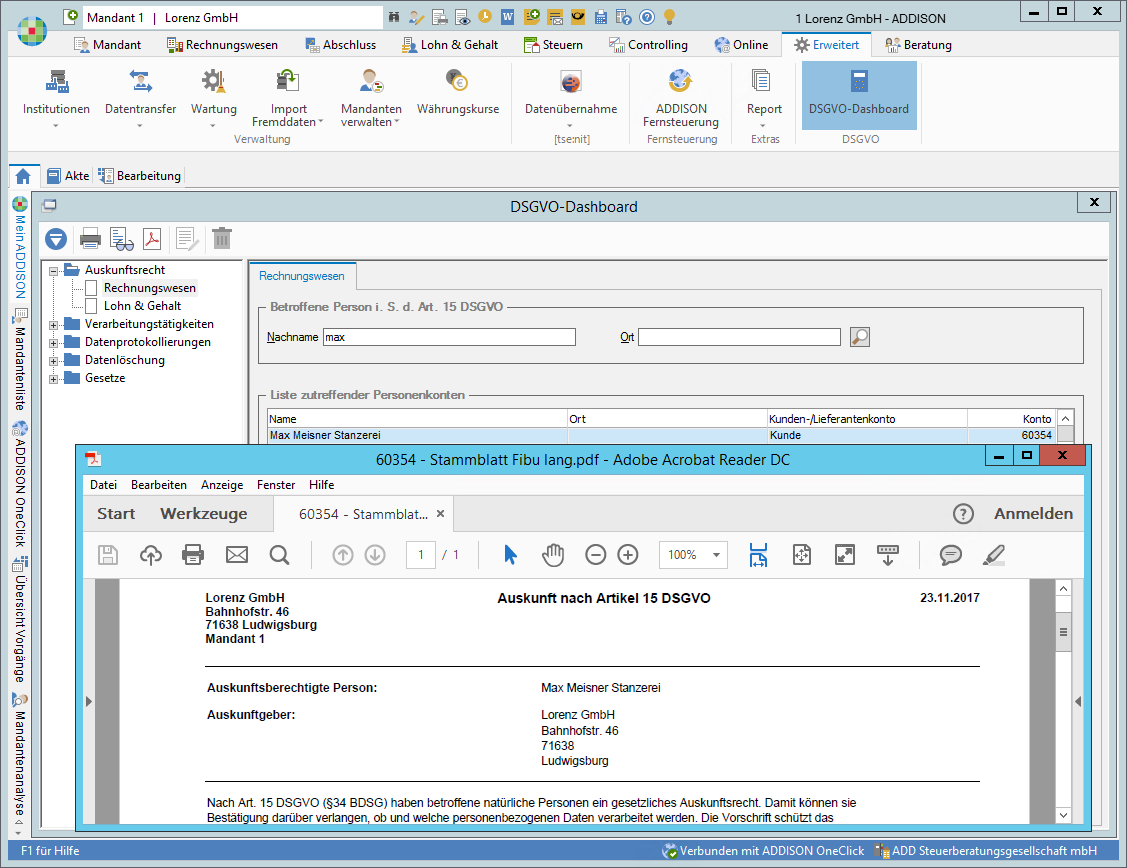Click the delete trash icon in dashboard toolbar
The image size is (1127, 868).
pos(222,238)
